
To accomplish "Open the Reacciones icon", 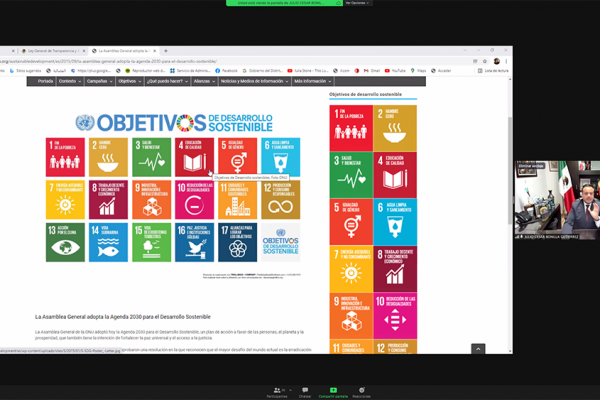I will click(361, 392).
